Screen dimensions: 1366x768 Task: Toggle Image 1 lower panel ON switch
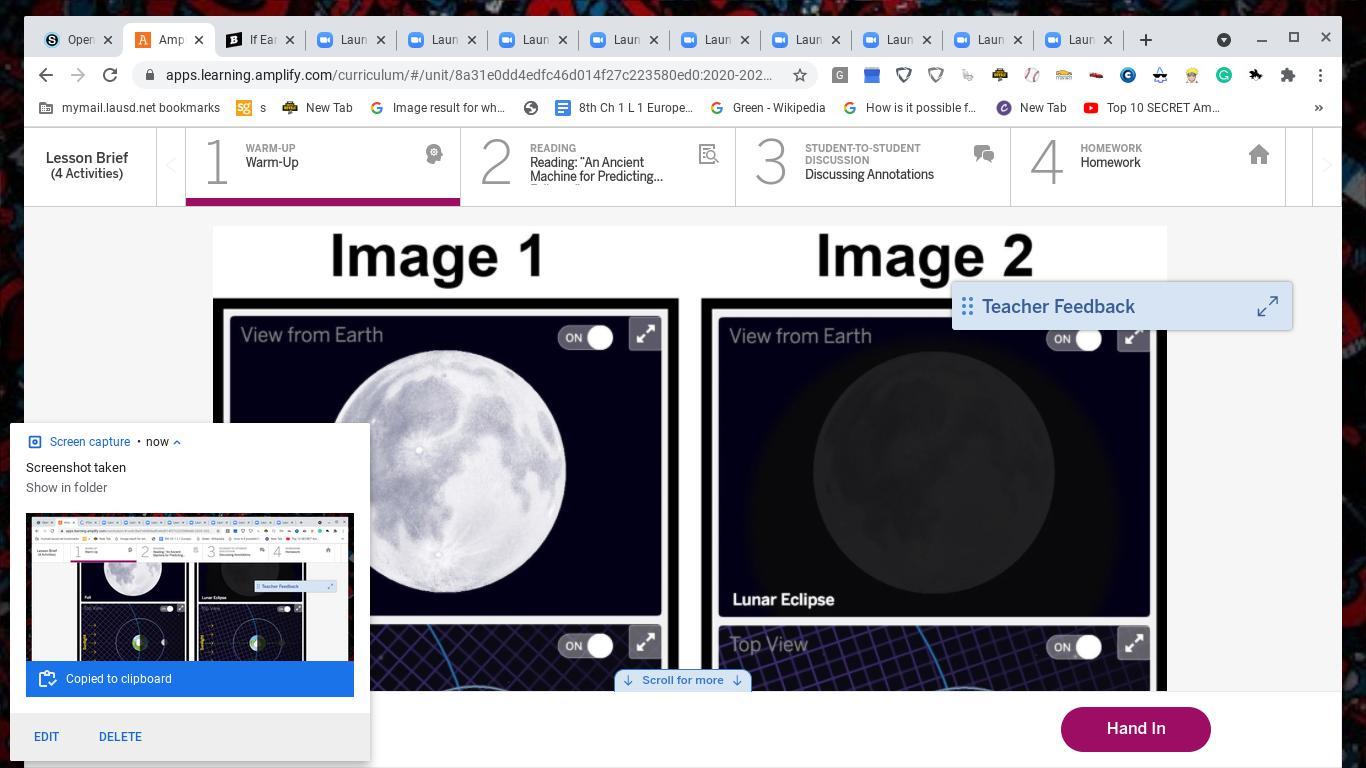(x=586, y=645)
